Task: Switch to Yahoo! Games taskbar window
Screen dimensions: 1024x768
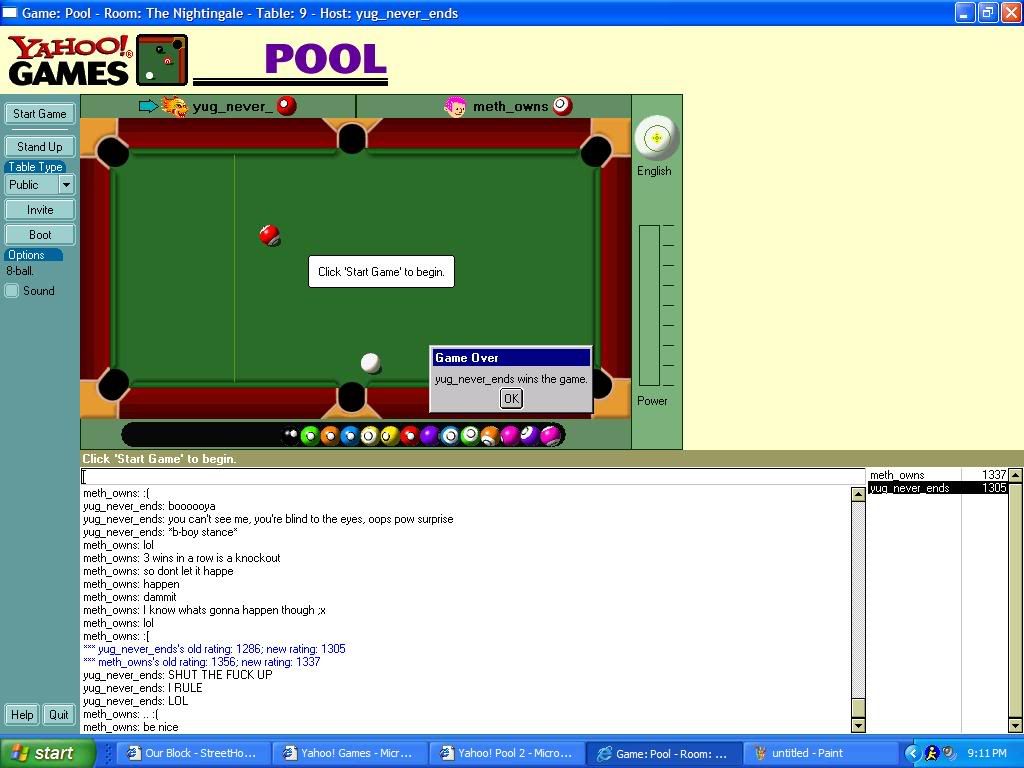Action: tap(349, 753)
